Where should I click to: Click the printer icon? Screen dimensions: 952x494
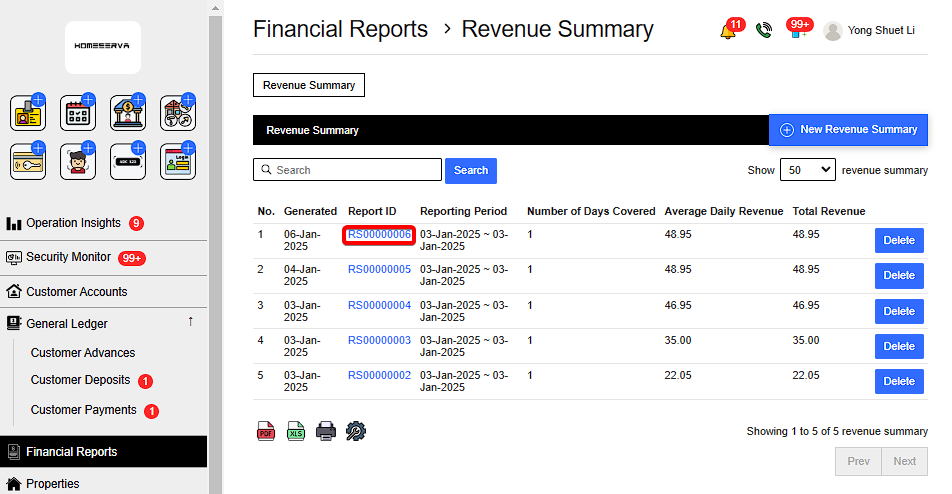click(326, 431)
